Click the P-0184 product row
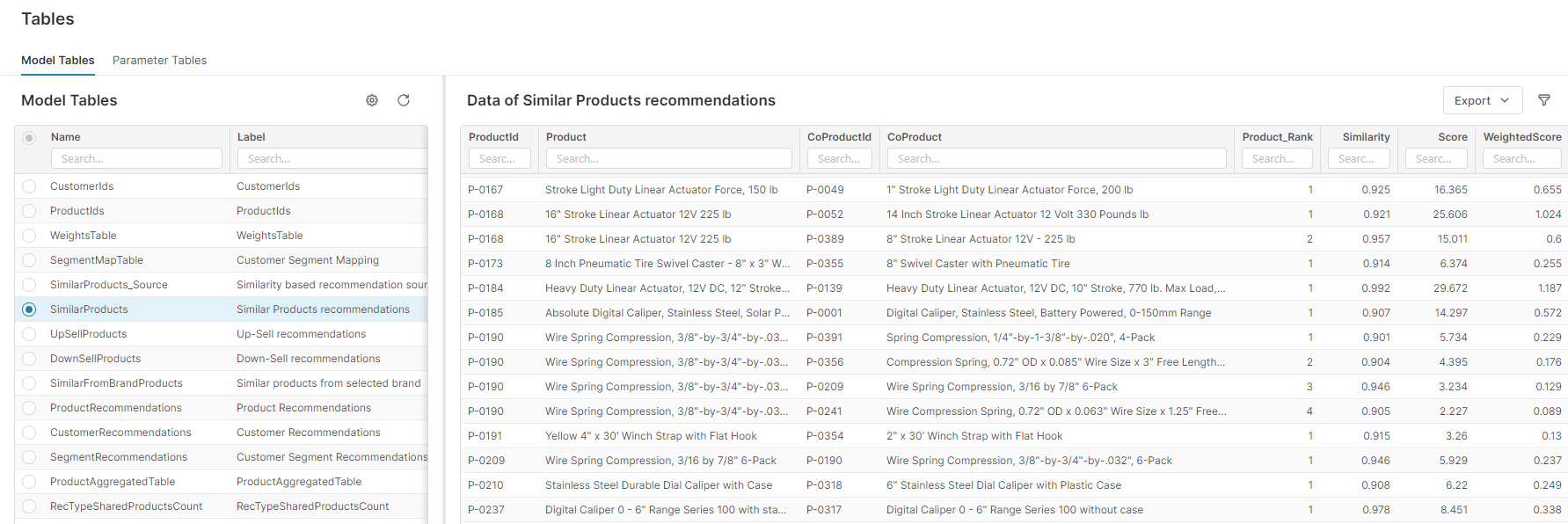This screenshot has width=1568, height=524. click(x=485, y=288)
